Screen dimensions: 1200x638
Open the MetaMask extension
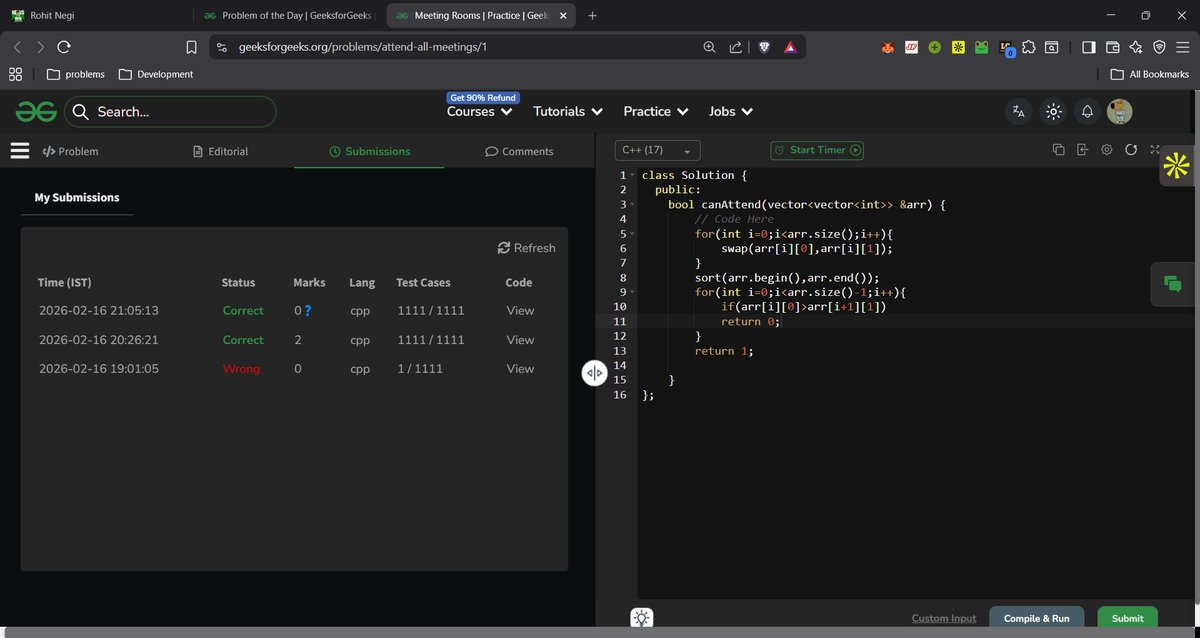pyautogui.click(x=888, y=47)
